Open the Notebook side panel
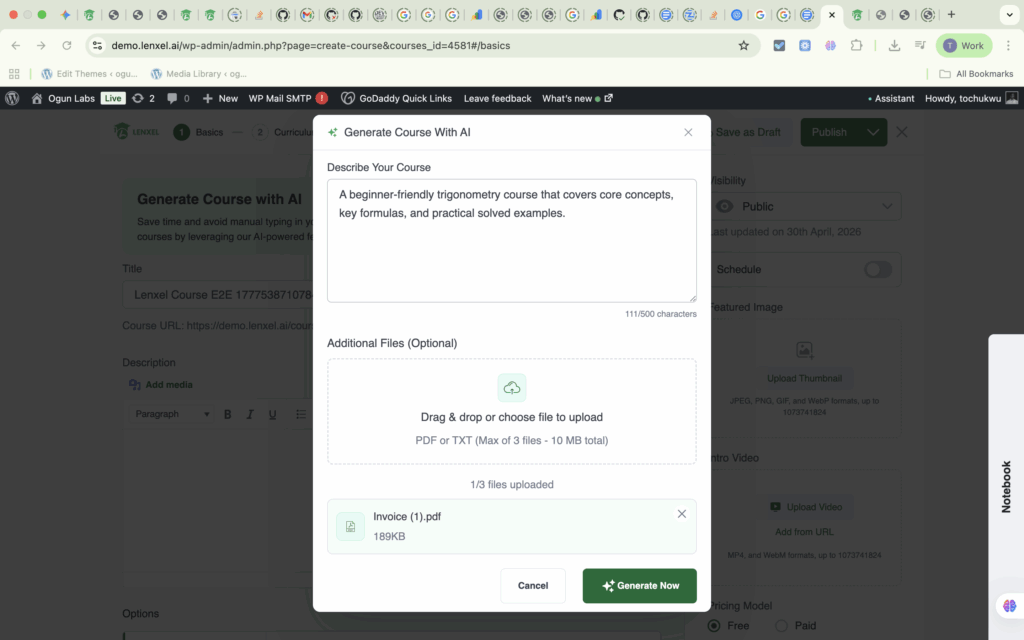This screenshot has width=1024, height=640. click(x=1006, y=487)
